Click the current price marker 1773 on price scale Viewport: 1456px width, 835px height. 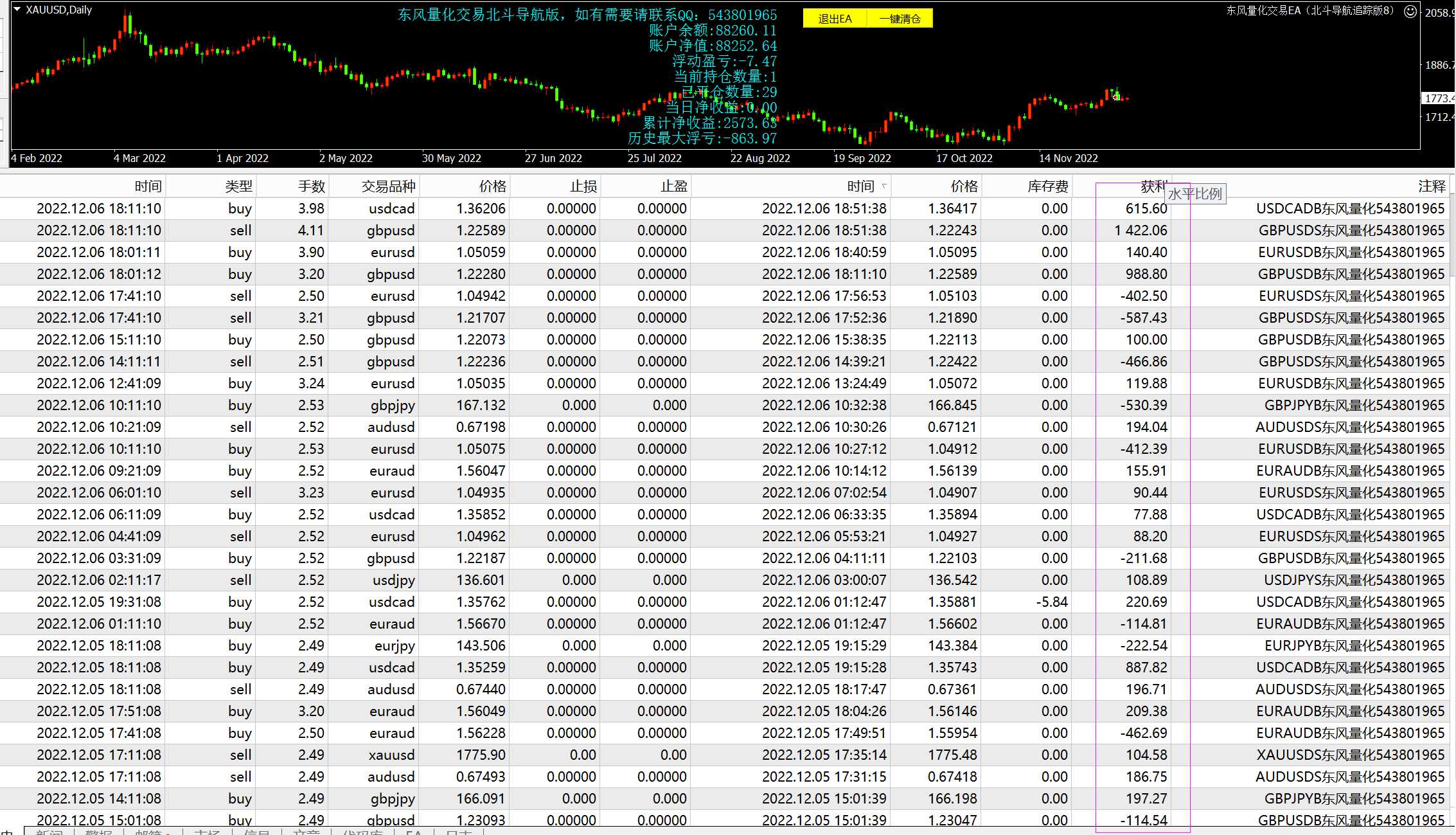pyautogui.click(x=1439, y=98)
